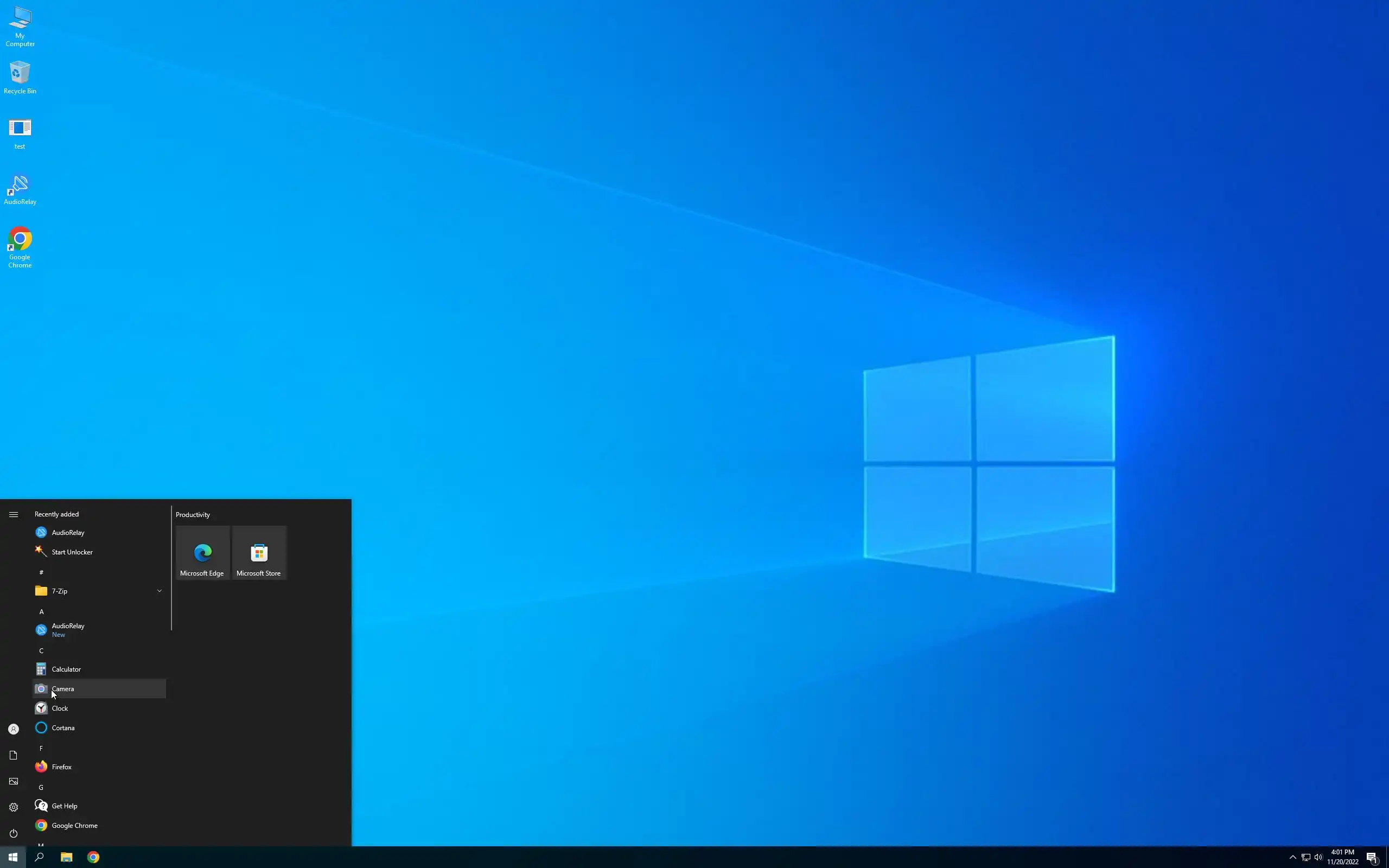The height and width of the screenshot is (868, 1389).
Task: Open Start Unlocker from Recently added
Action: point(72,552)
